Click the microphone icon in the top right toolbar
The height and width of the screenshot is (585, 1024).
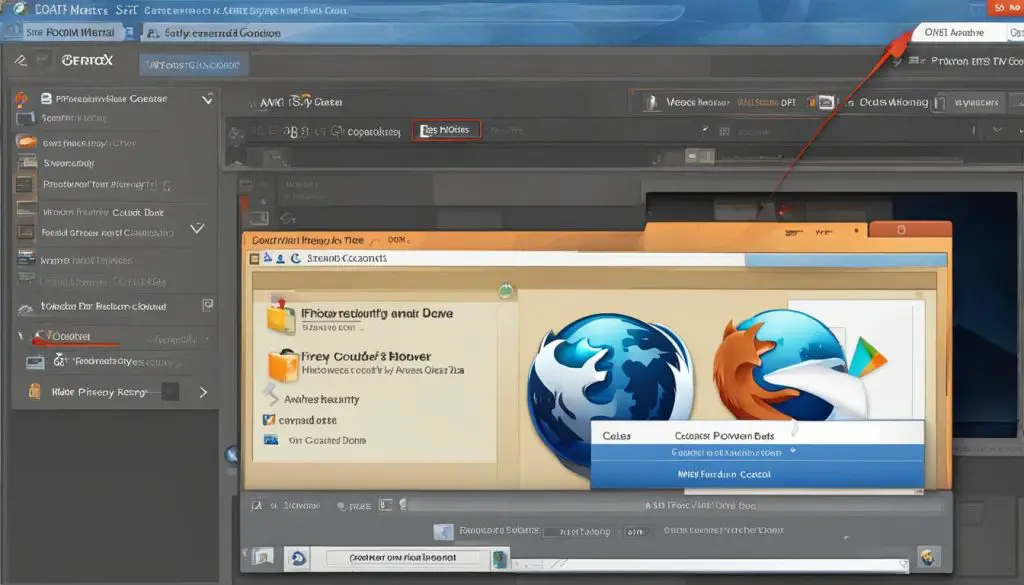(651, 103)
